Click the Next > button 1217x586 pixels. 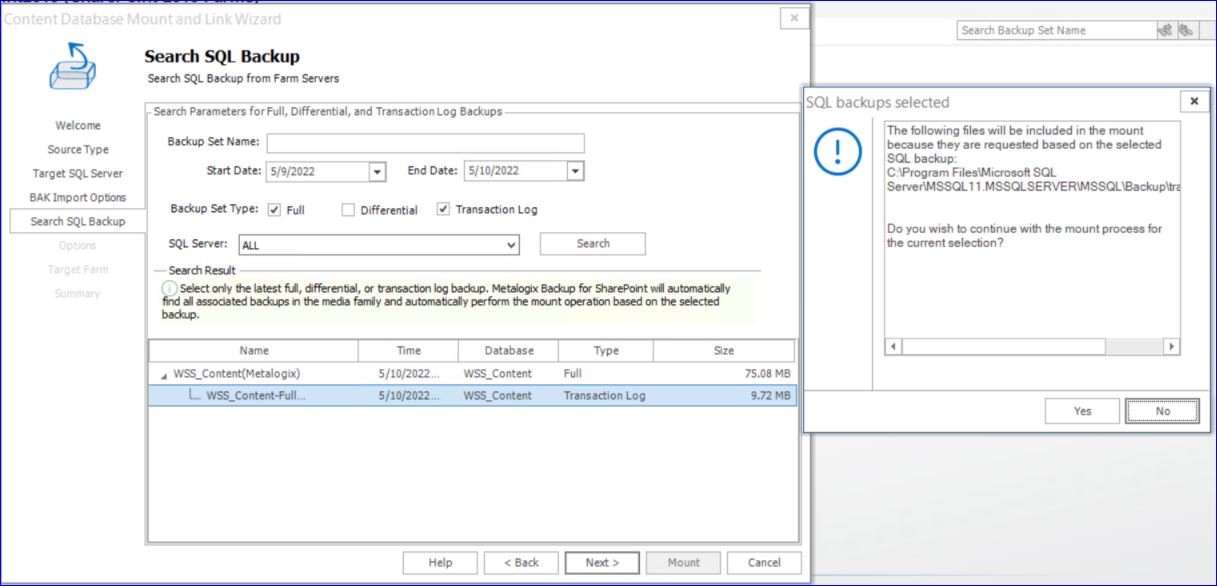pyautogui.click(x=602, y=562)
